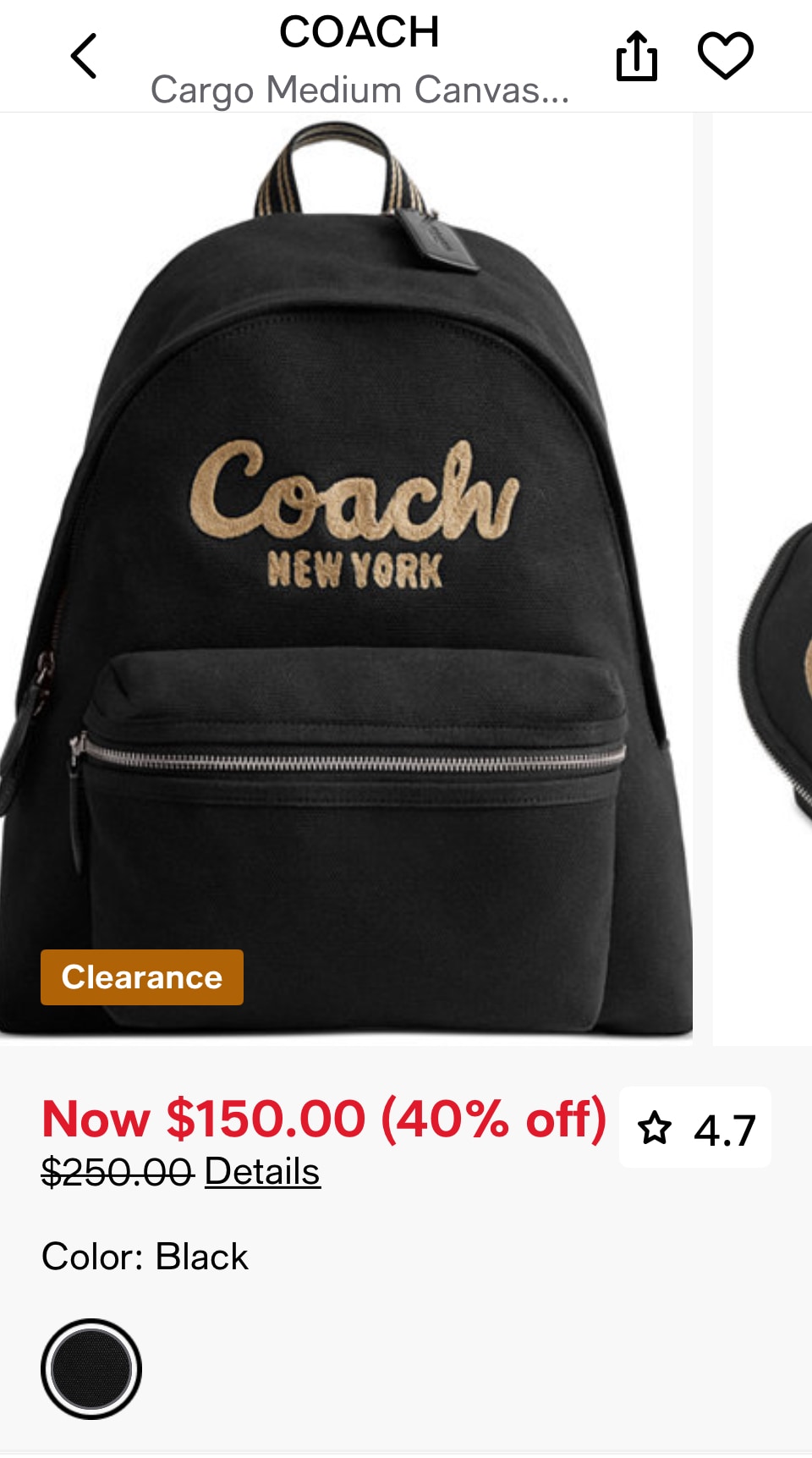Tap the Color: Black label
This screenshot has height=1458, width=812.
[145, 1257]
